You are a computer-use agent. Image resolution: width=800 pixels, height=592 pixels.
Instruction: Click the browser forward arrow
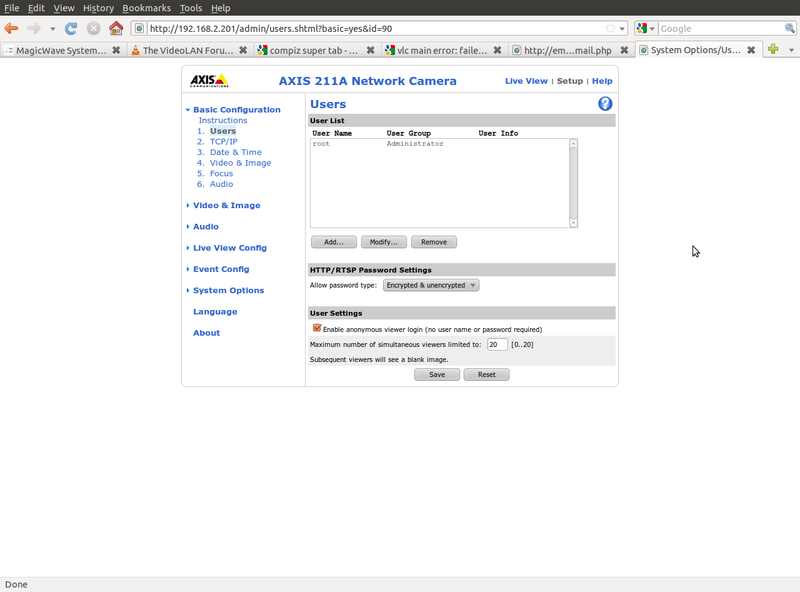click(x=34, y=29)
